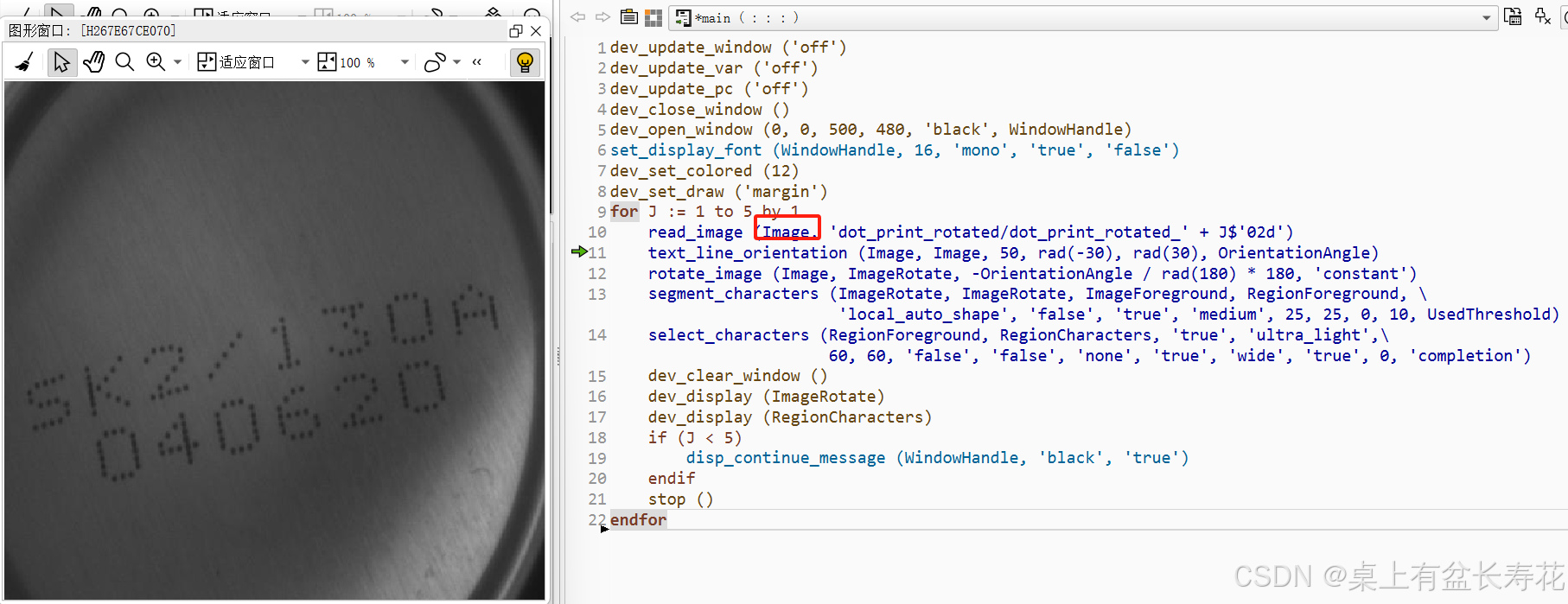Click the colored grid icon in the program toolbar
This screenshot has height=604, width=1568.
tap(653, 17)
